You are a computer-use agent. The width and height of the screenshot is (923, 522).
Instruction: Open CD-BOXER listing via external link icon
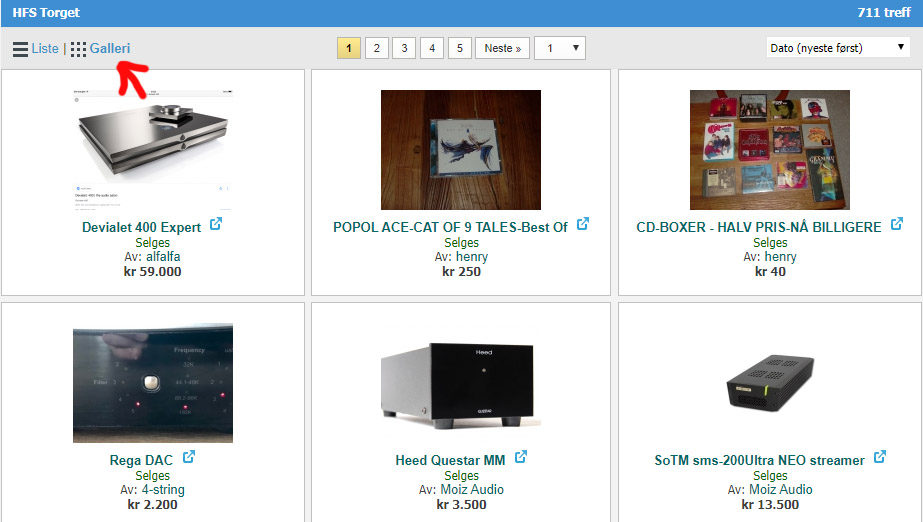click(897, 224)
